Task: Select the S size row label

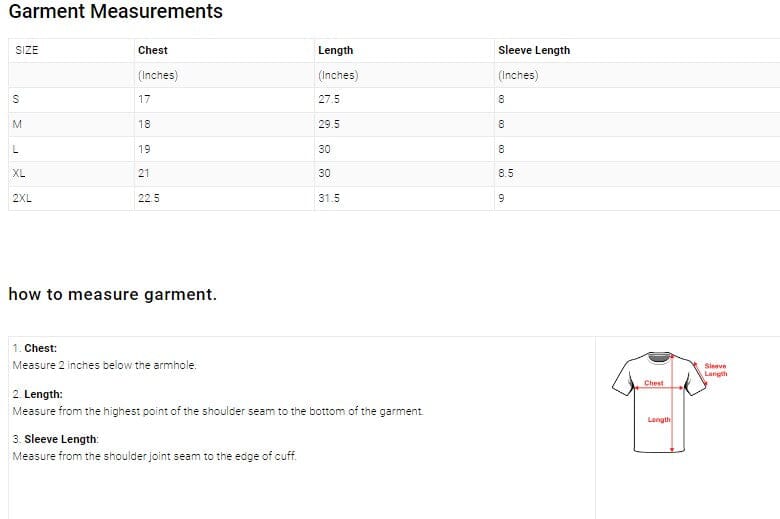Action: click(15, 100)
